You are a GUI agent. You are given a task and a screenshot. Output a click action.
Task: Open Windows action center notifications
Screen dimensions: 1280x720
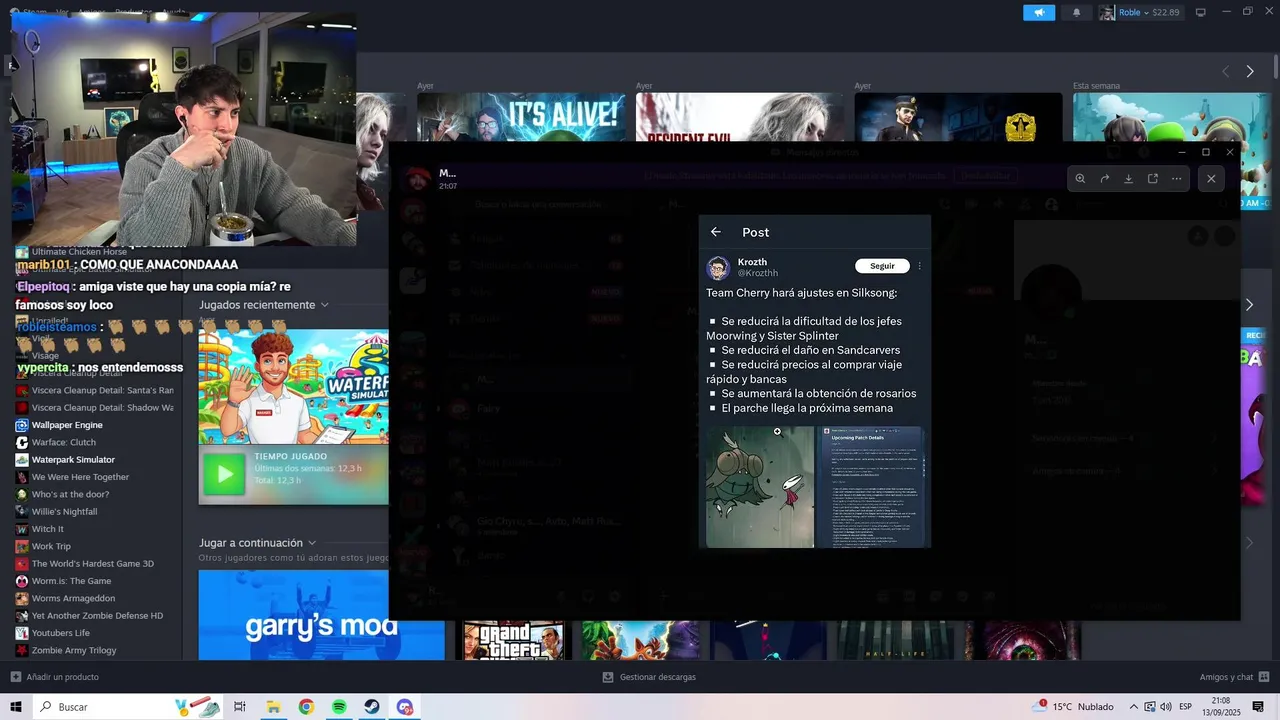(1258, 707)
